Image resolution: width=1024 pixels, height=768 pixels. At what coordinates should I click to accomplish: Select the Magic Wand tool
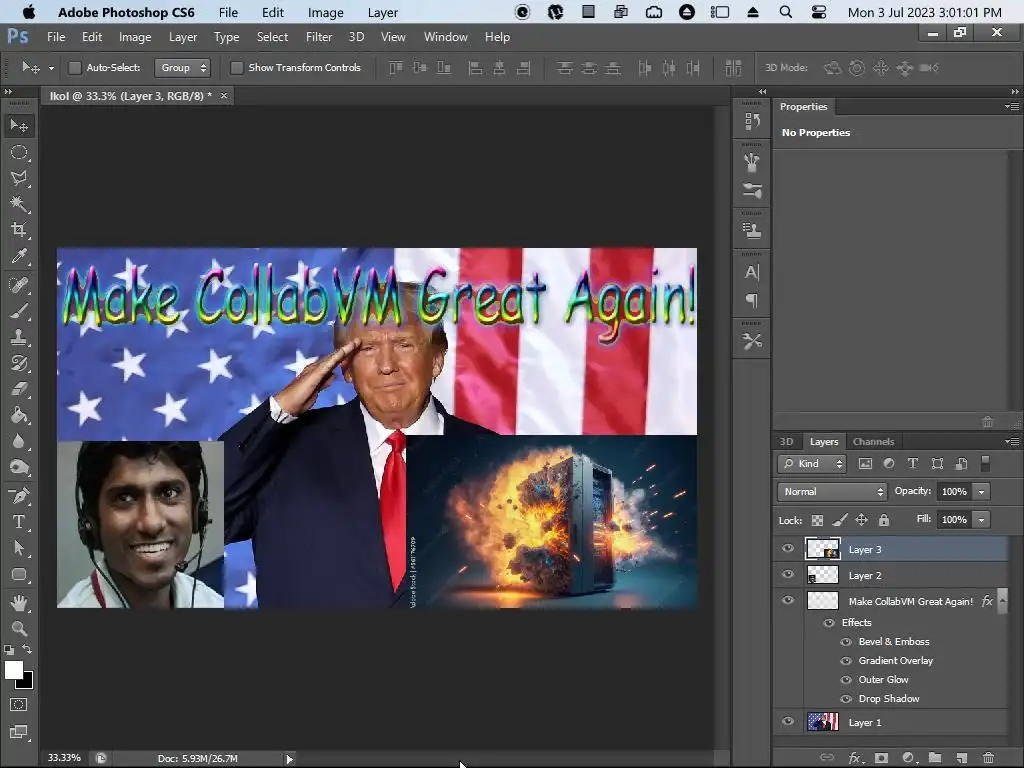click(x=19, y=204)
